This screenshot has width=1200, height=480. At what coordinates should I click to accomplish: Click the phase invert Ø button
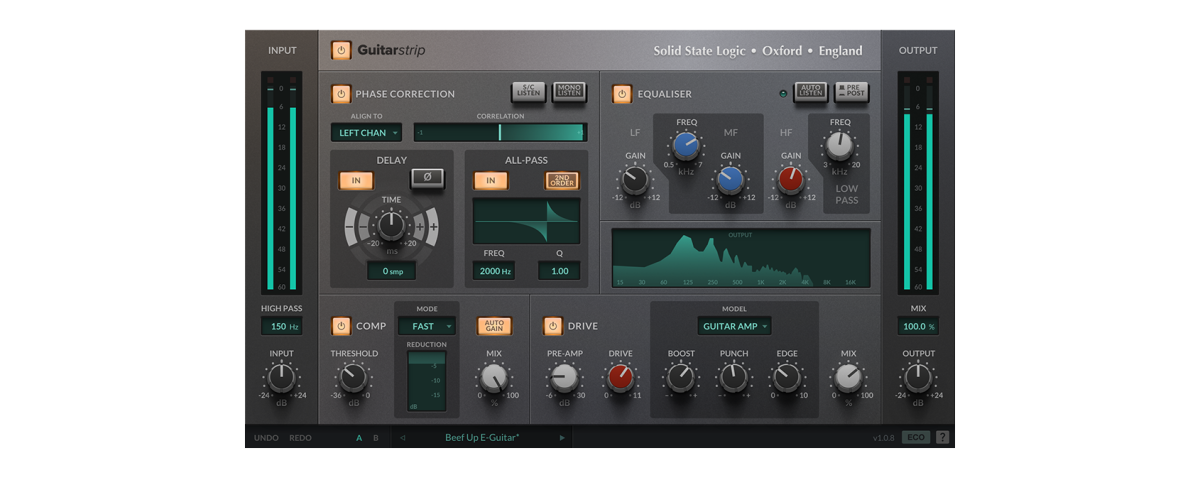tap(427, 179)
